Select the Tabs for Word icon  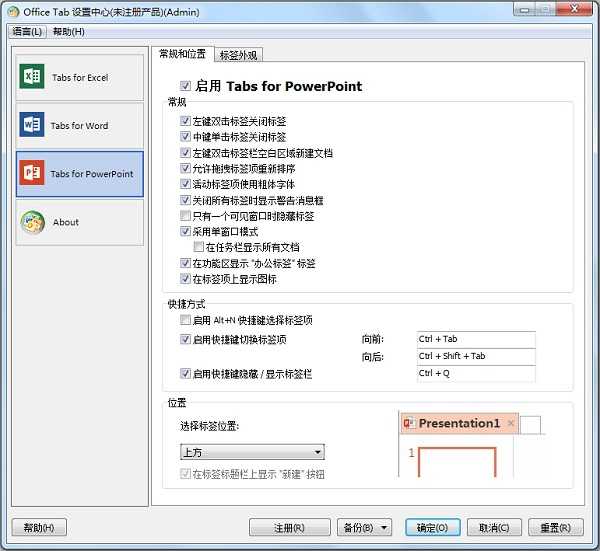[x=32, y=124]
